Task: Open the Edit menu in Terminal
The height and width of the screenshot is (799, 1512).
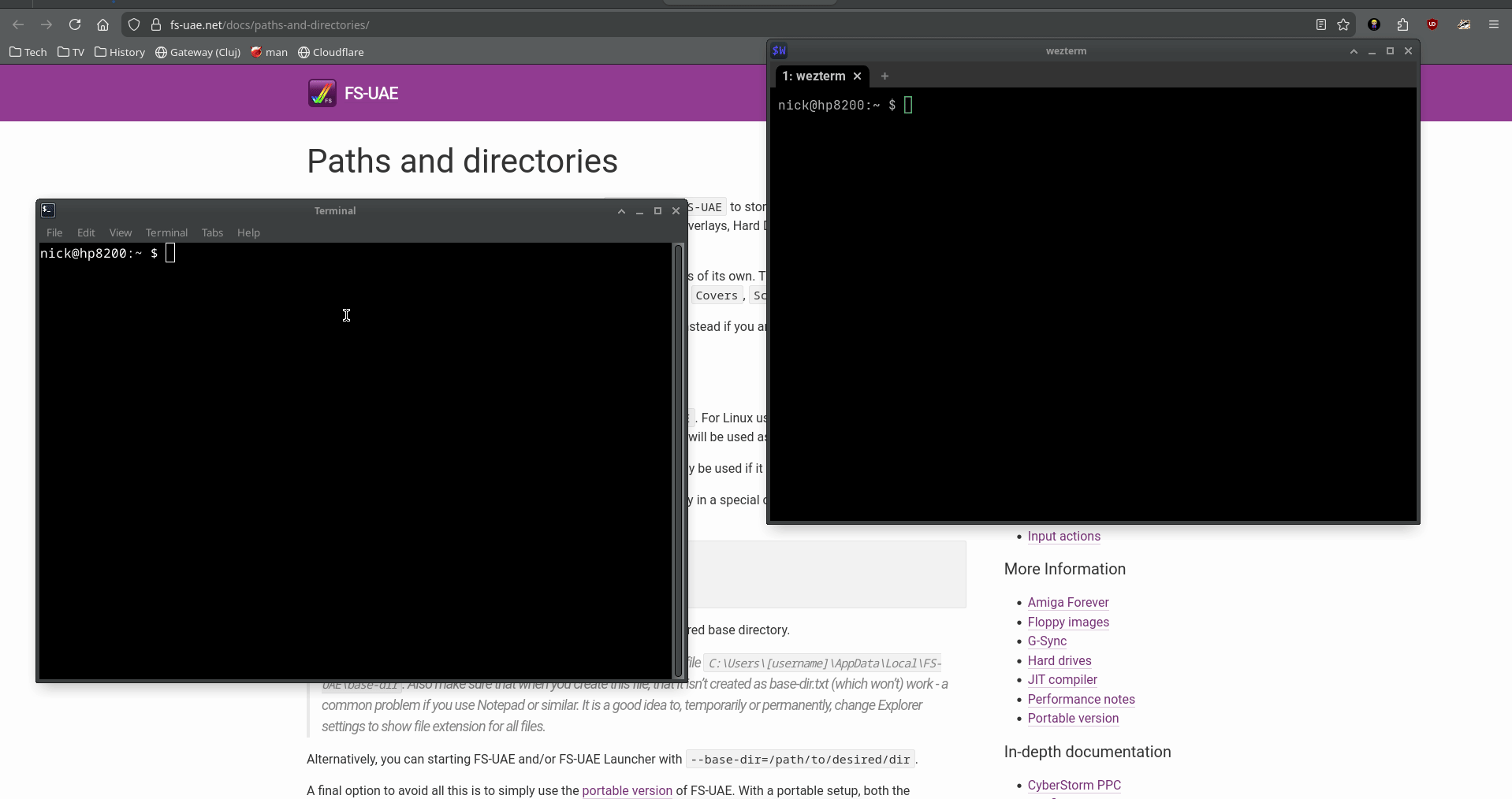Action: click(x=86, y=232)
